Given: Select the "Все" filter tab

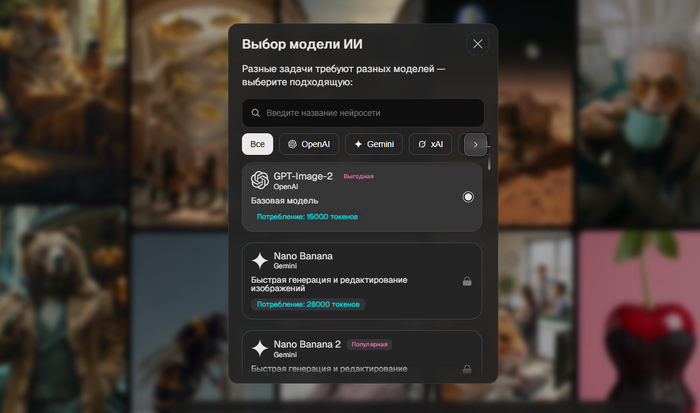Looking at the screenshot, I should click(x=258, y=144).
